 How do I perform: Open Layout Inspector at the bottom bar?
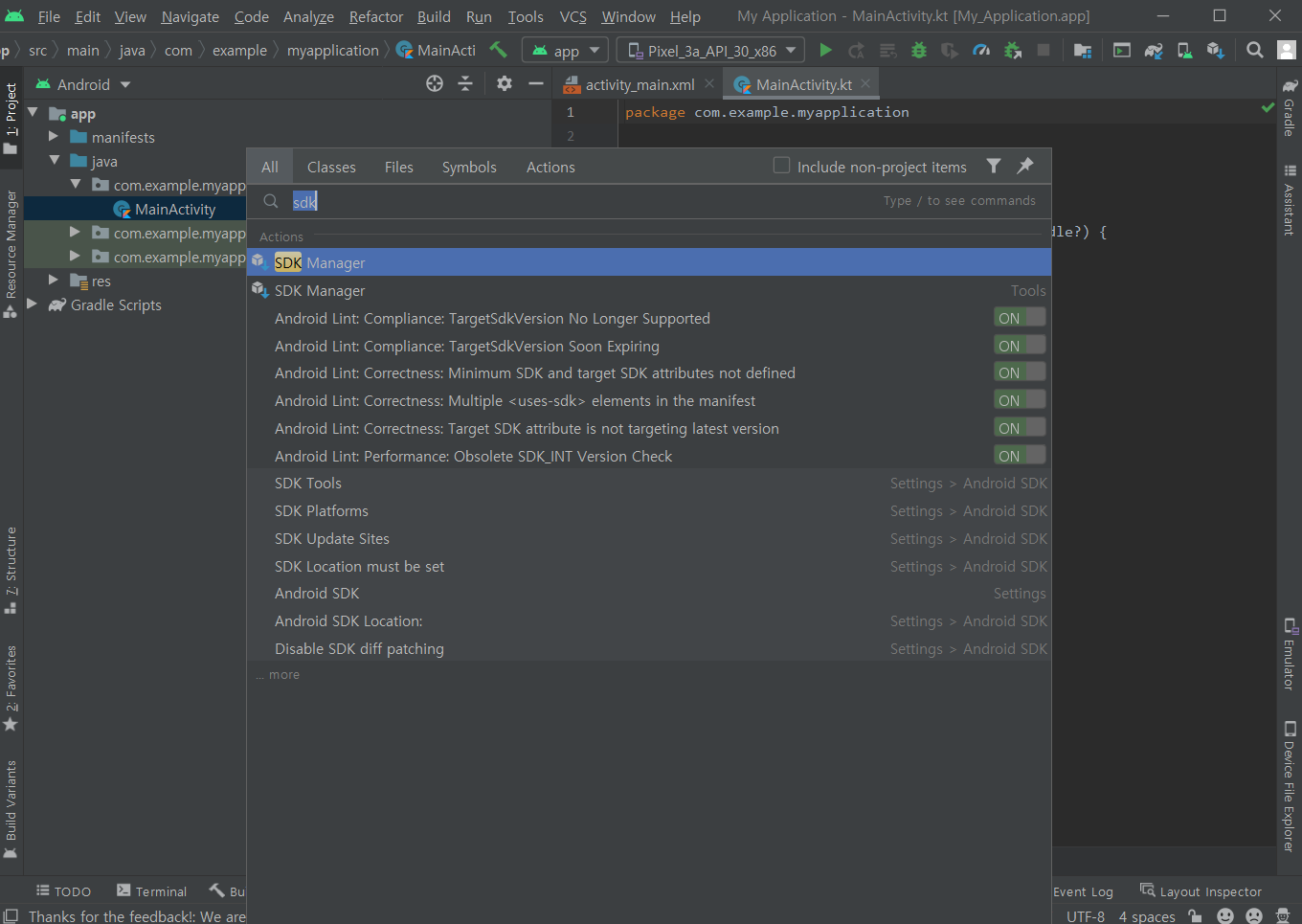tap(1201, 890)
